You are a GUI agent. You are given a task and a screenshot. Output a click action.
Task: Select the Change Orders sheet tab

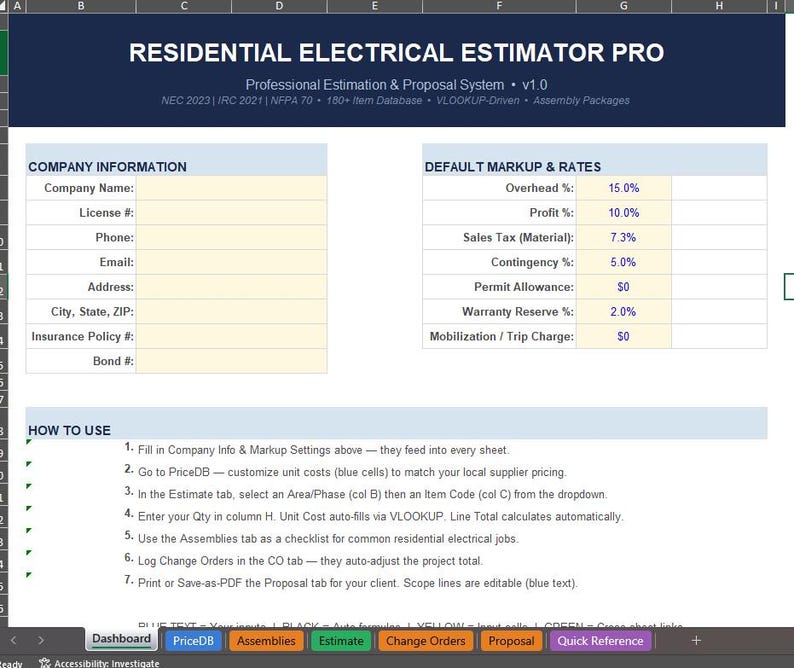click(425, 641)
